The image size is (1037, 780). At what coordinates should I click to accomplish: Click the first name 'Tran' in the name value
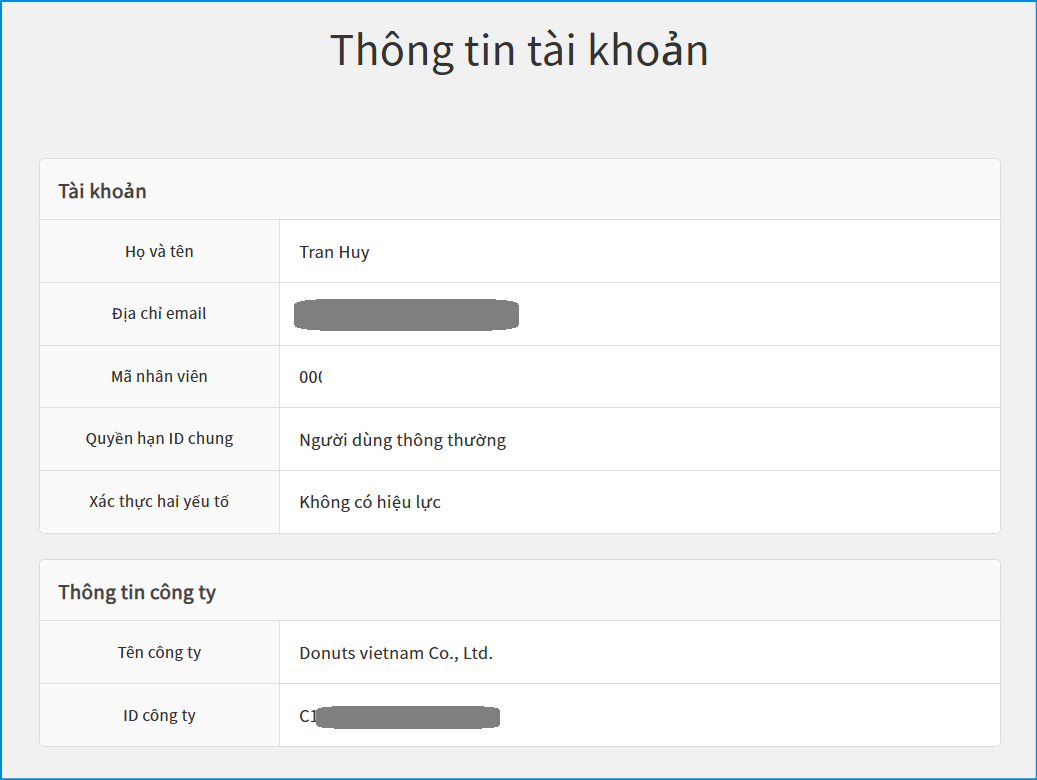click(x=315, y=252)
